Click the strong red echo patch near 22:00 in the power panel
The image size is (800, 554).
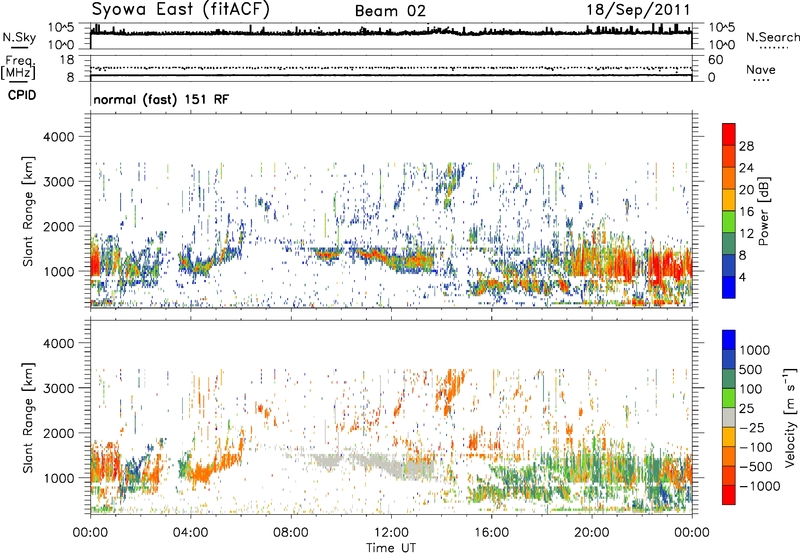coord(668,265)
